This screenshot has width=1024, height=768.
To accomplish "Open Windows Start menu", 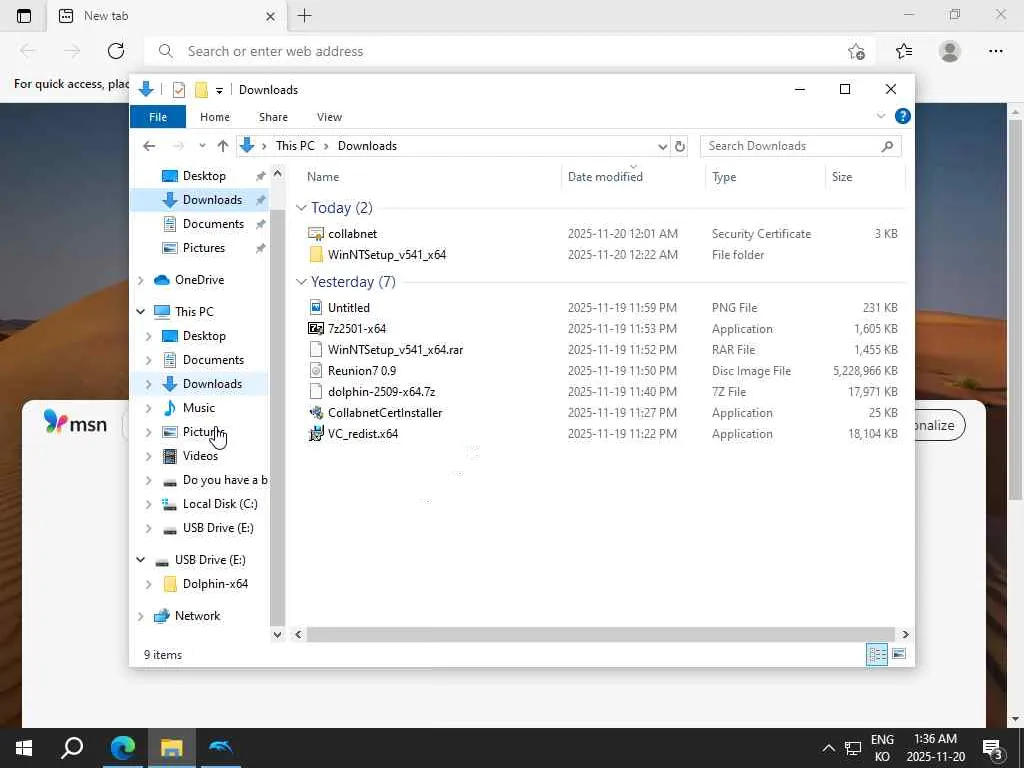I will (24, 748).
